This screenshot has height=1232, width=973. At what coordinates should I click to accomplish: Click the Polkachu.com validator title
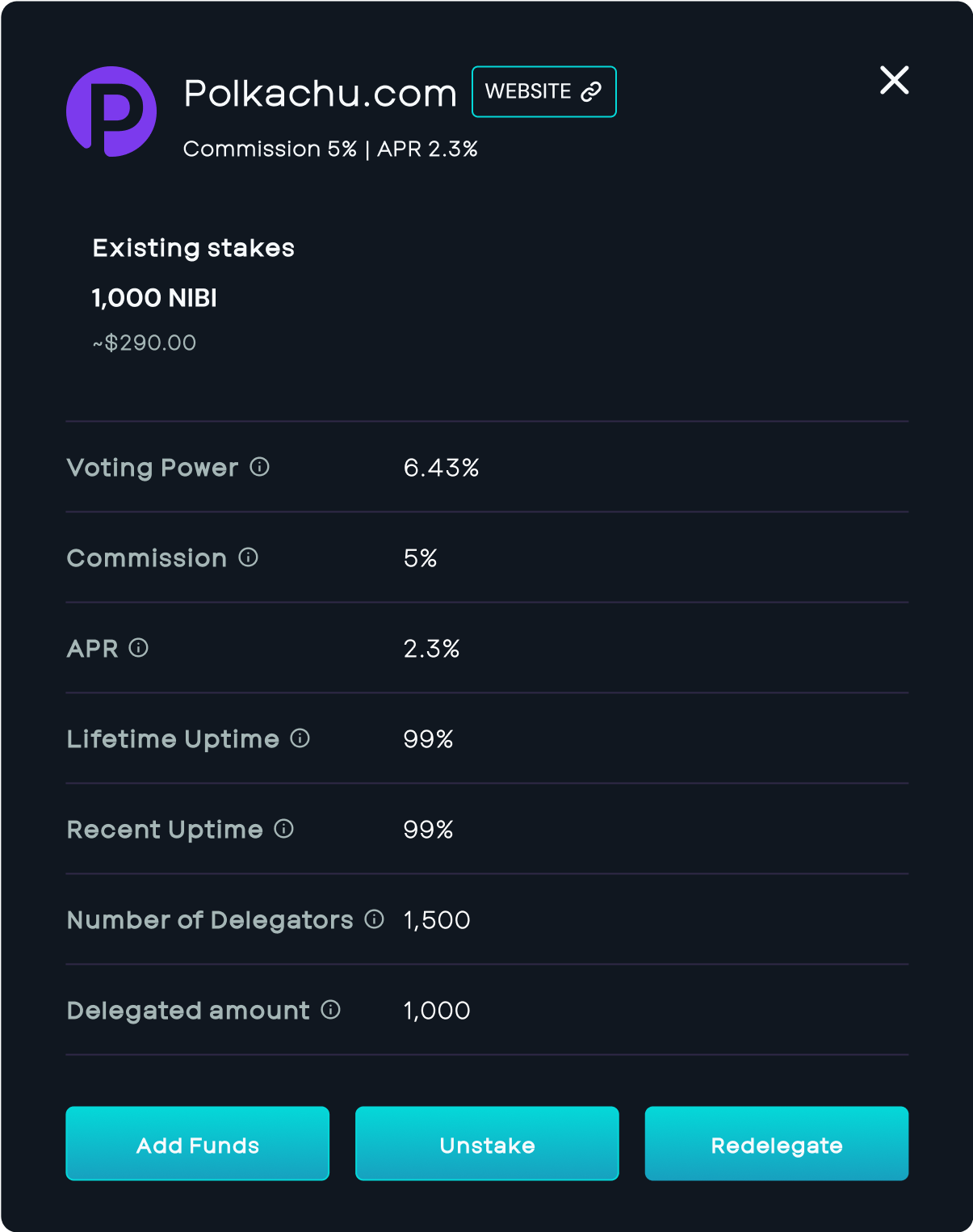(x=320, y=94)
